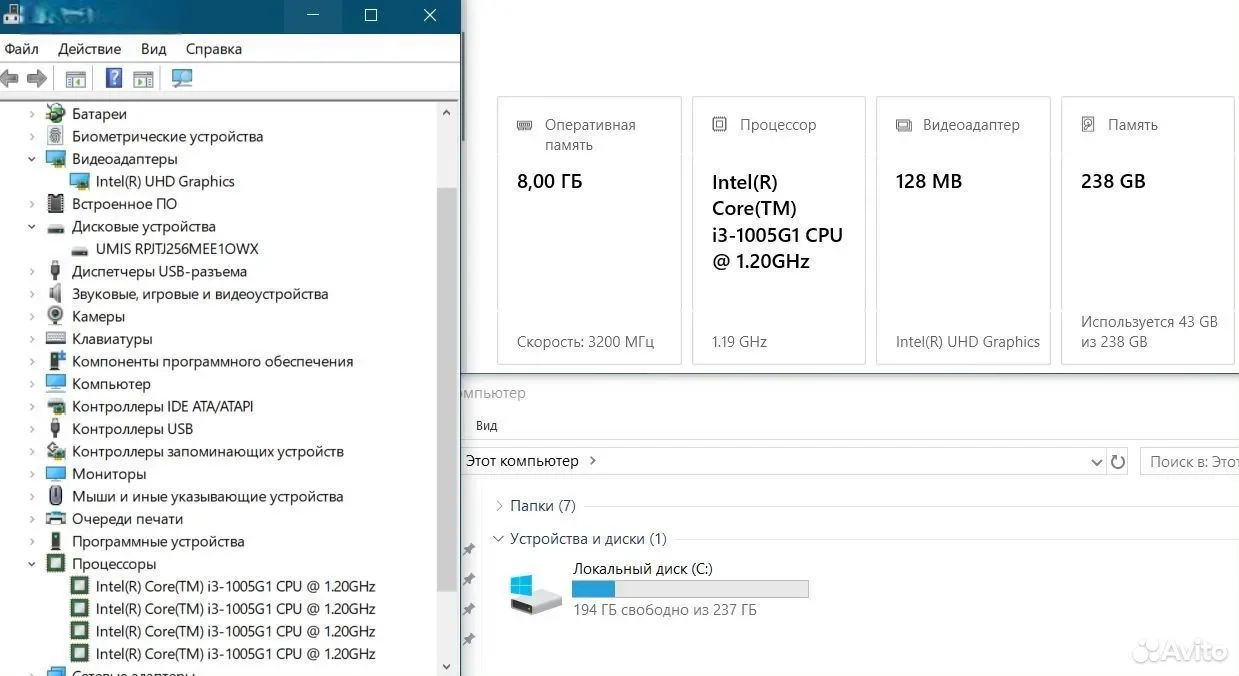
Task: Collapse the Процессоры node
Action: pyautogui.click(x=32, y=564)
